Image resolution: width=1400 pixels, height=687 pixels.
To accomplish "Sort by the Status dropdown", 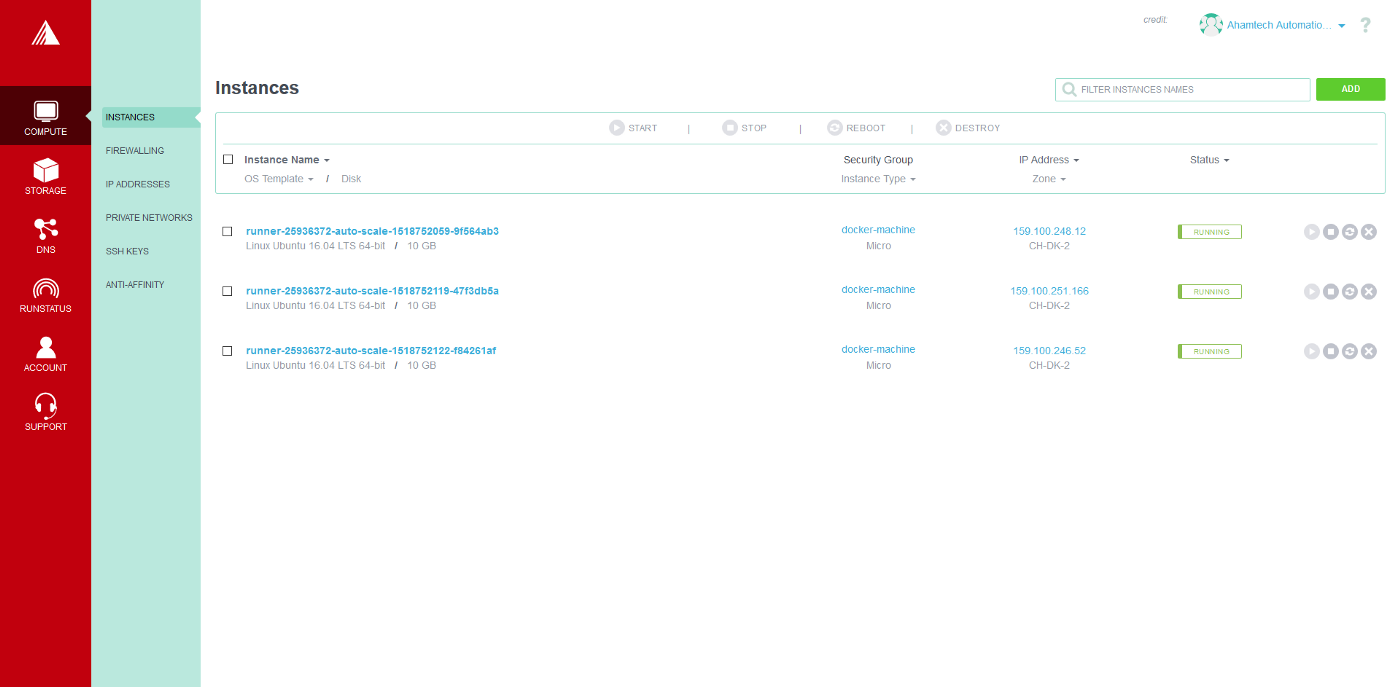I will click(x=1209, y=160).
